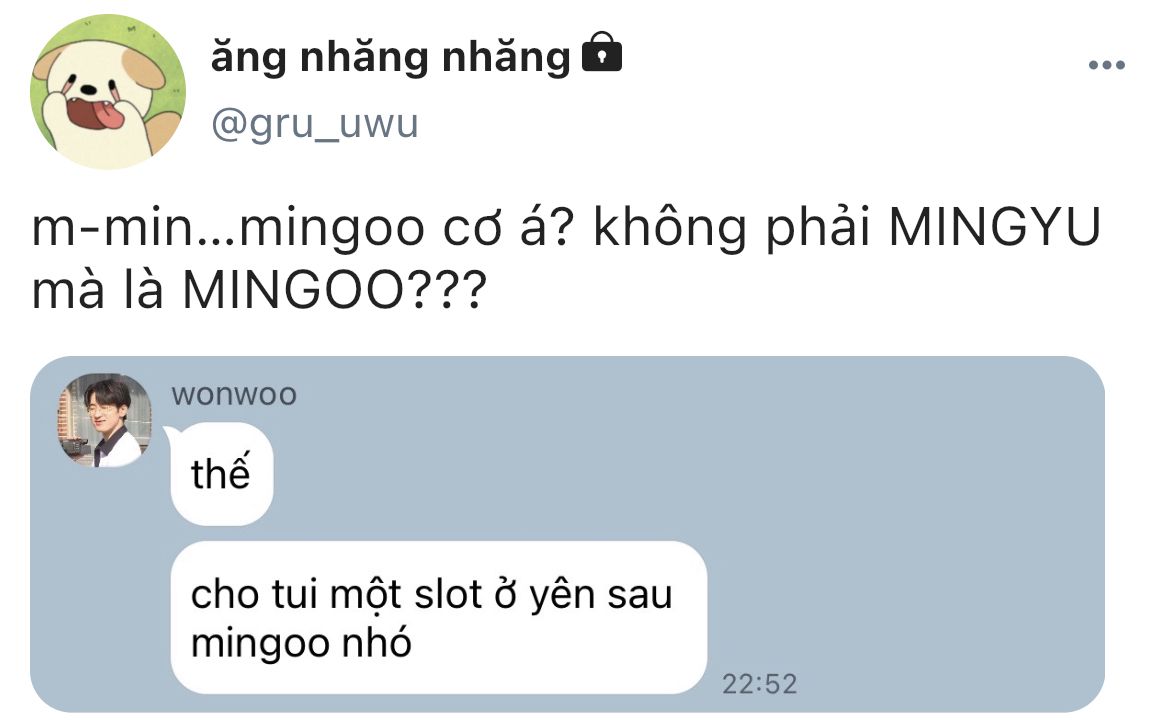Click the wonwoo sender name label

coord(234,394)
